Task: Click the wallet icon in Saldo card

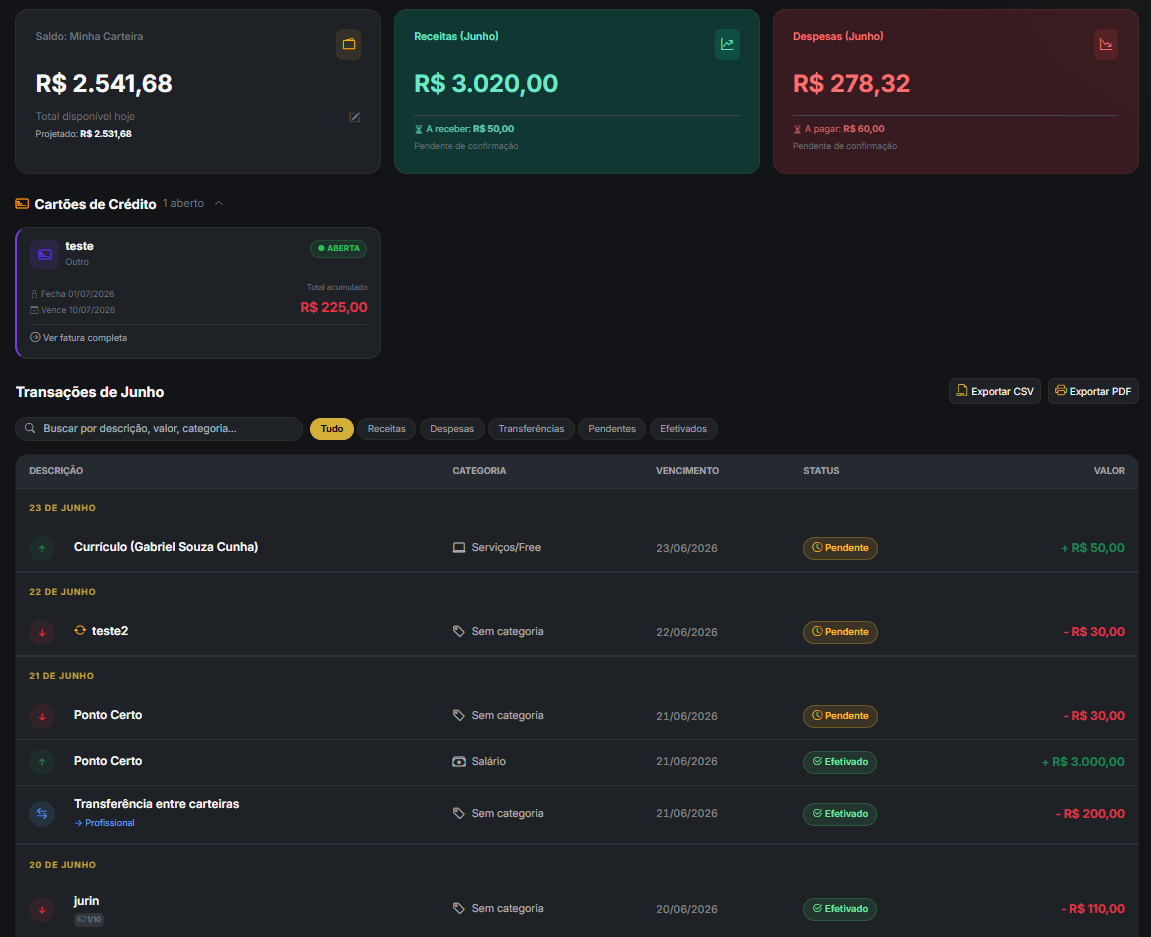Action: (349, 44)
